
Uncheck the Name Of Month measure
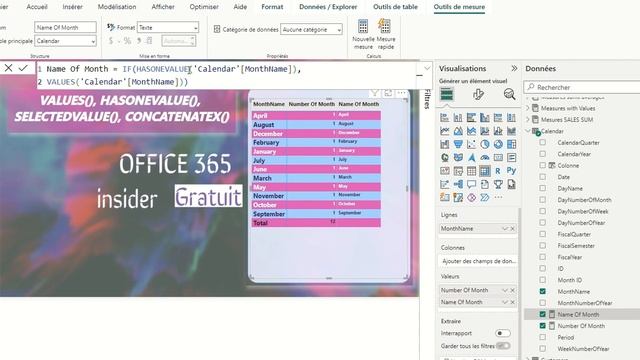542,314
